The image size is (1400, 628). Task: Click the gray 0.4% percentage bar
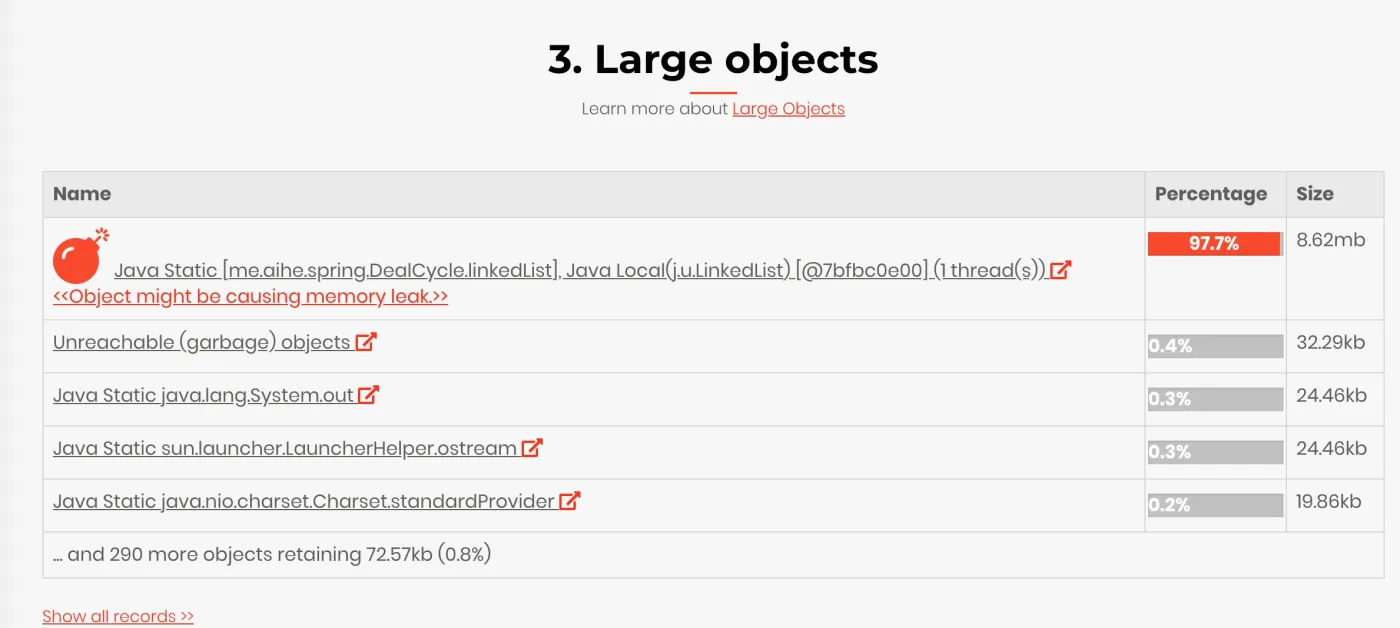(x=1215, y=346)
